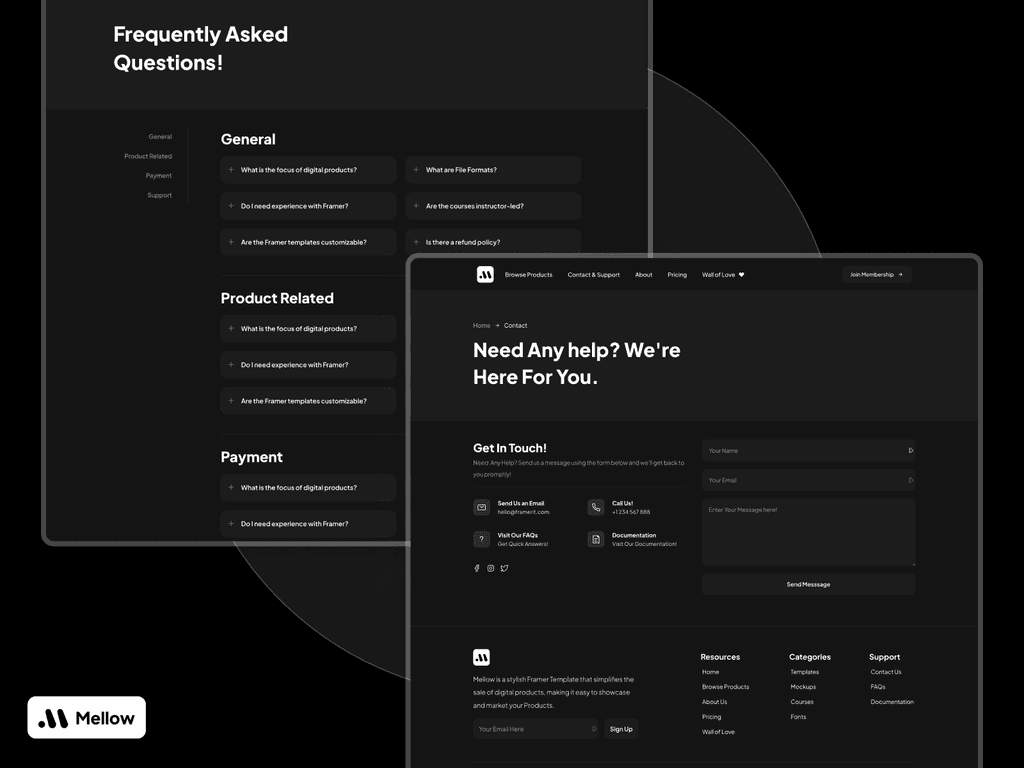Click the Join Membership button

876,275
